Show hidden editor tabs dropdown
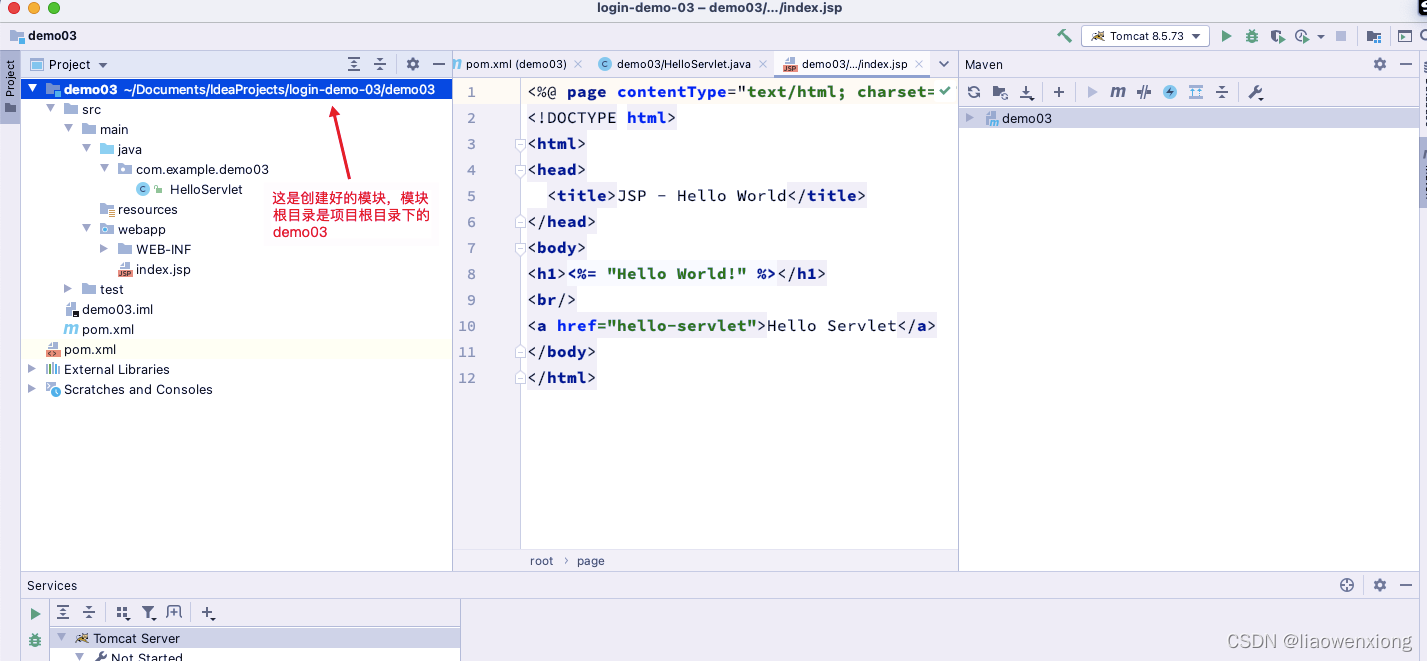 (x=944, y=64)
